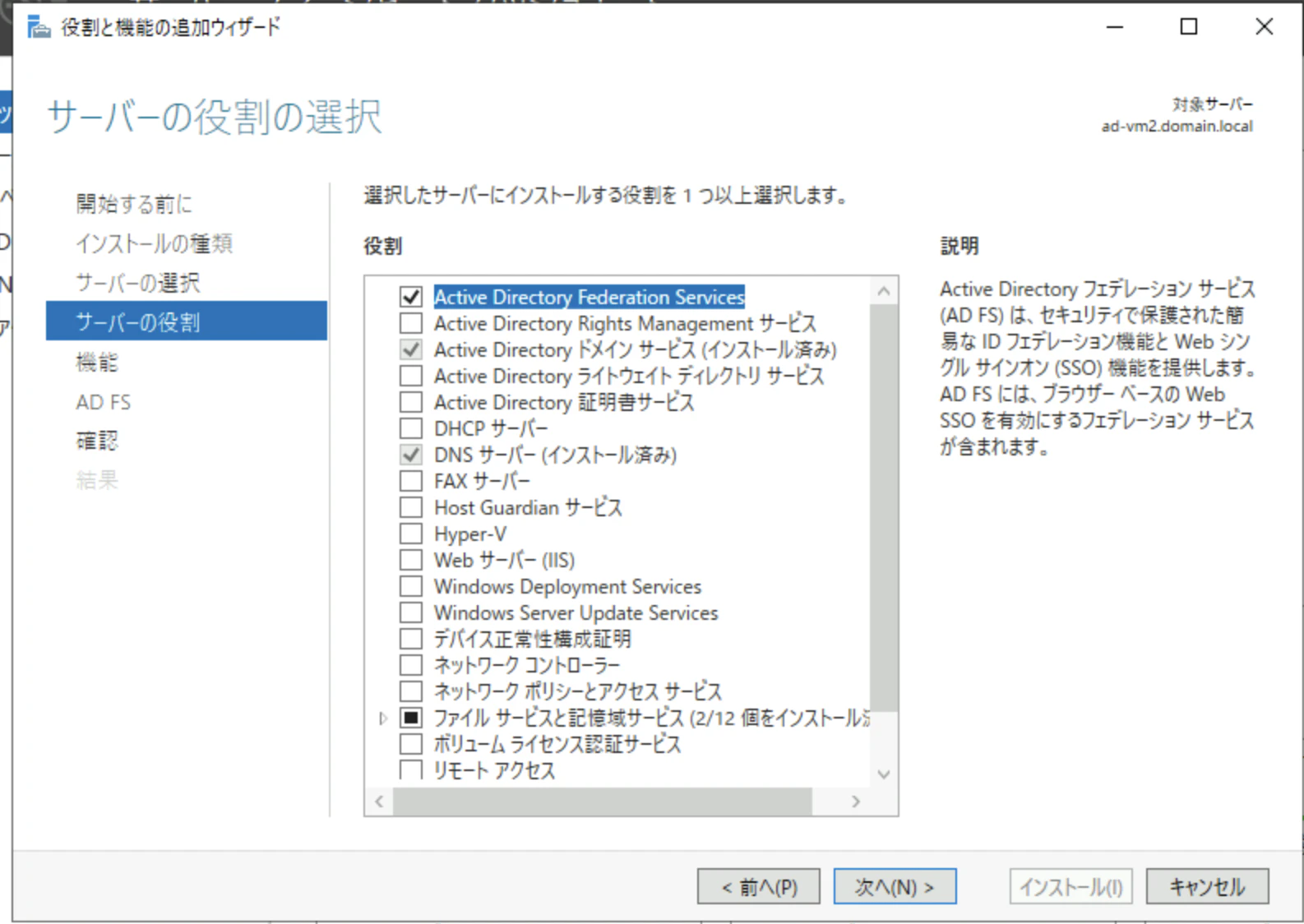1304x924 pixels.
Task: Check Active Directory Rights Management サービス checkbox
Action: point(411,323)
